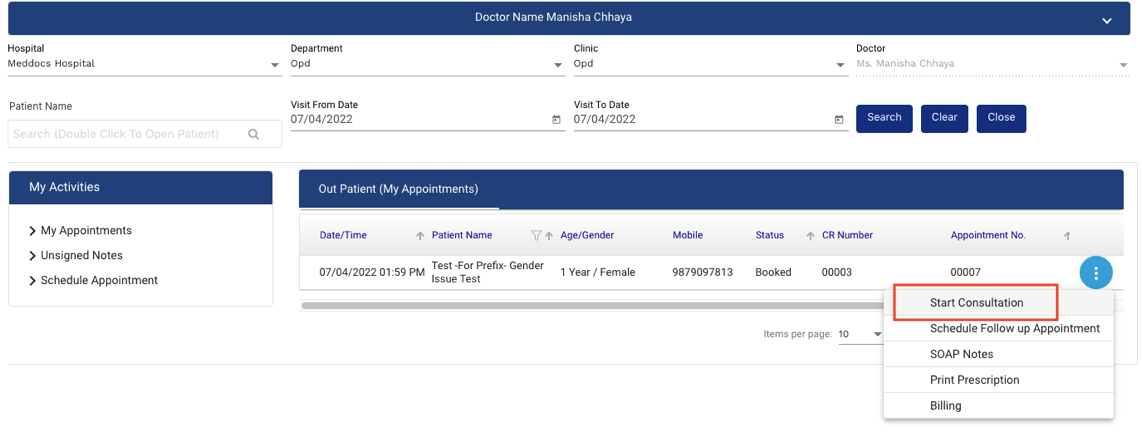
Task: Sort by Date/Time using its arrow icon
Action: tap(420, 236)
